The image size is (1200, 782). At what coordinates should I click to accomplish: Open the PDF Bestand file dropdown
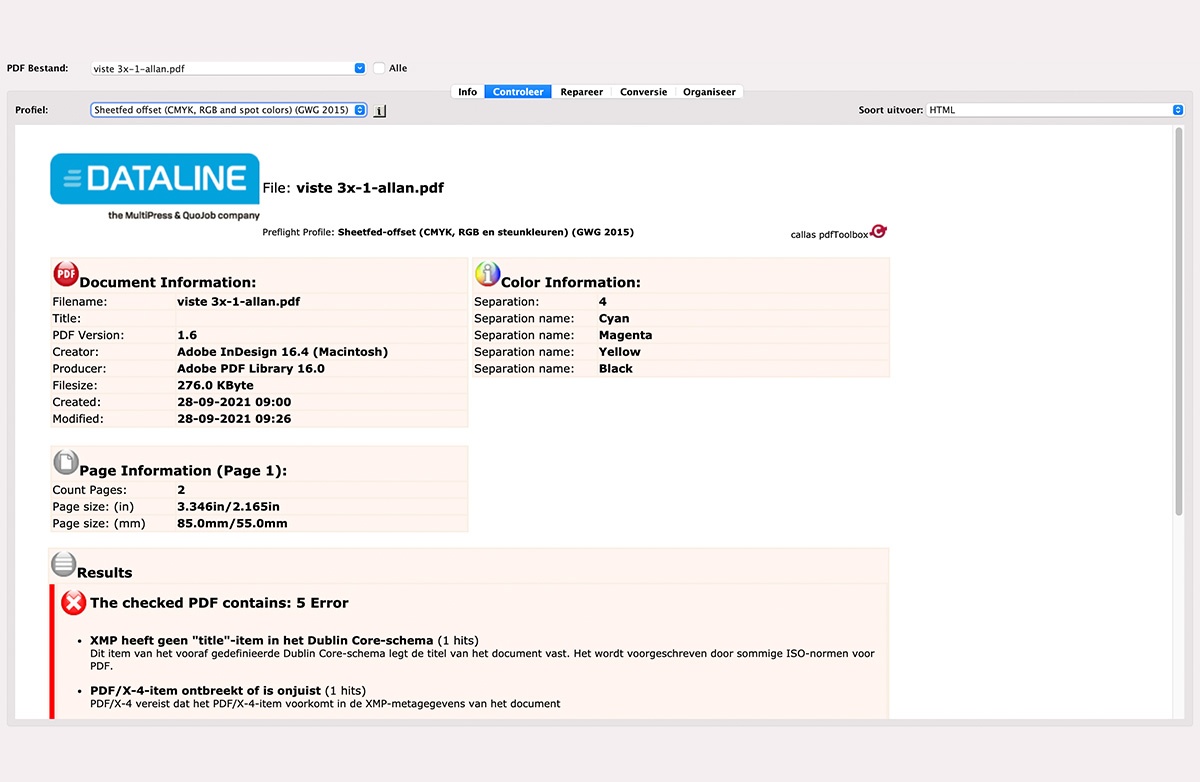click(x=228, y=68)
